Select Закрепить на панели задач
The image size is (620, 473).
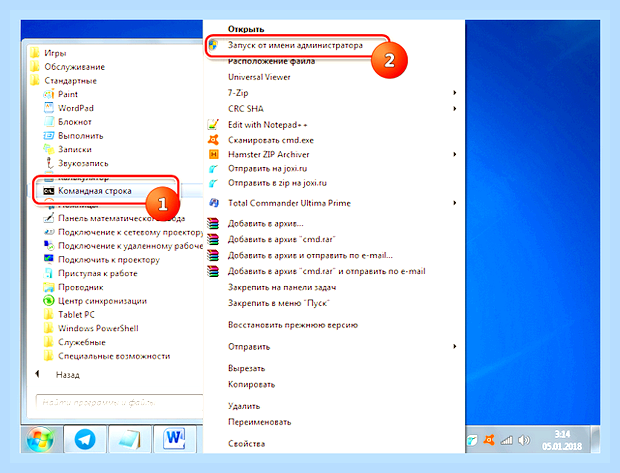[x=282, y=287]
